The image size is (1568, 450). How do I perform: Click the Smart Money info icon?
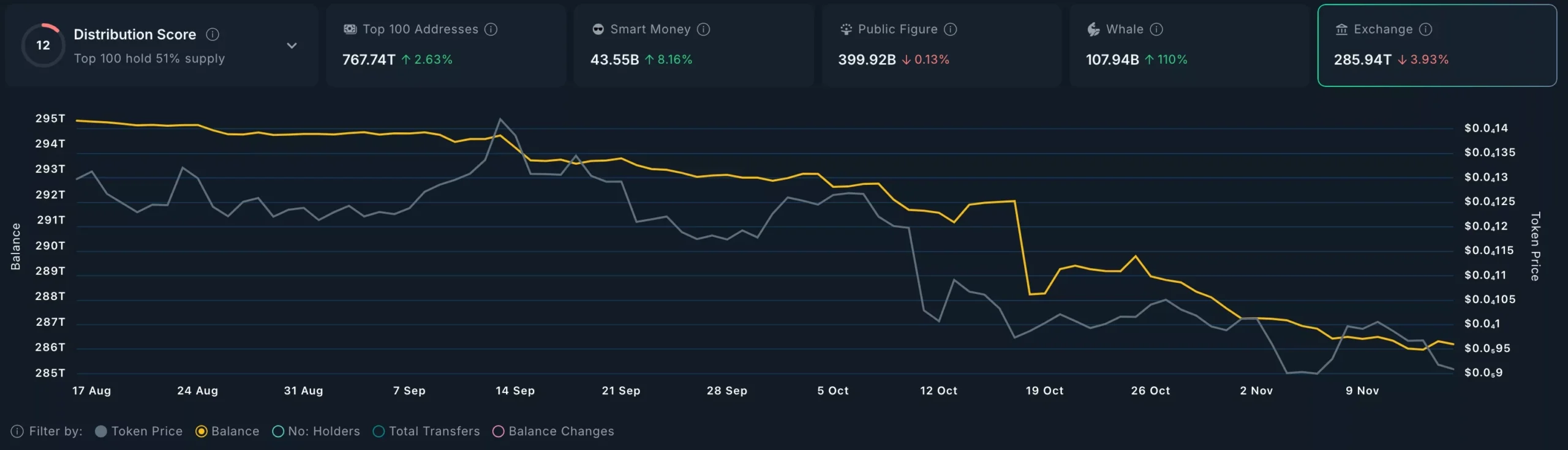[703, 29]
